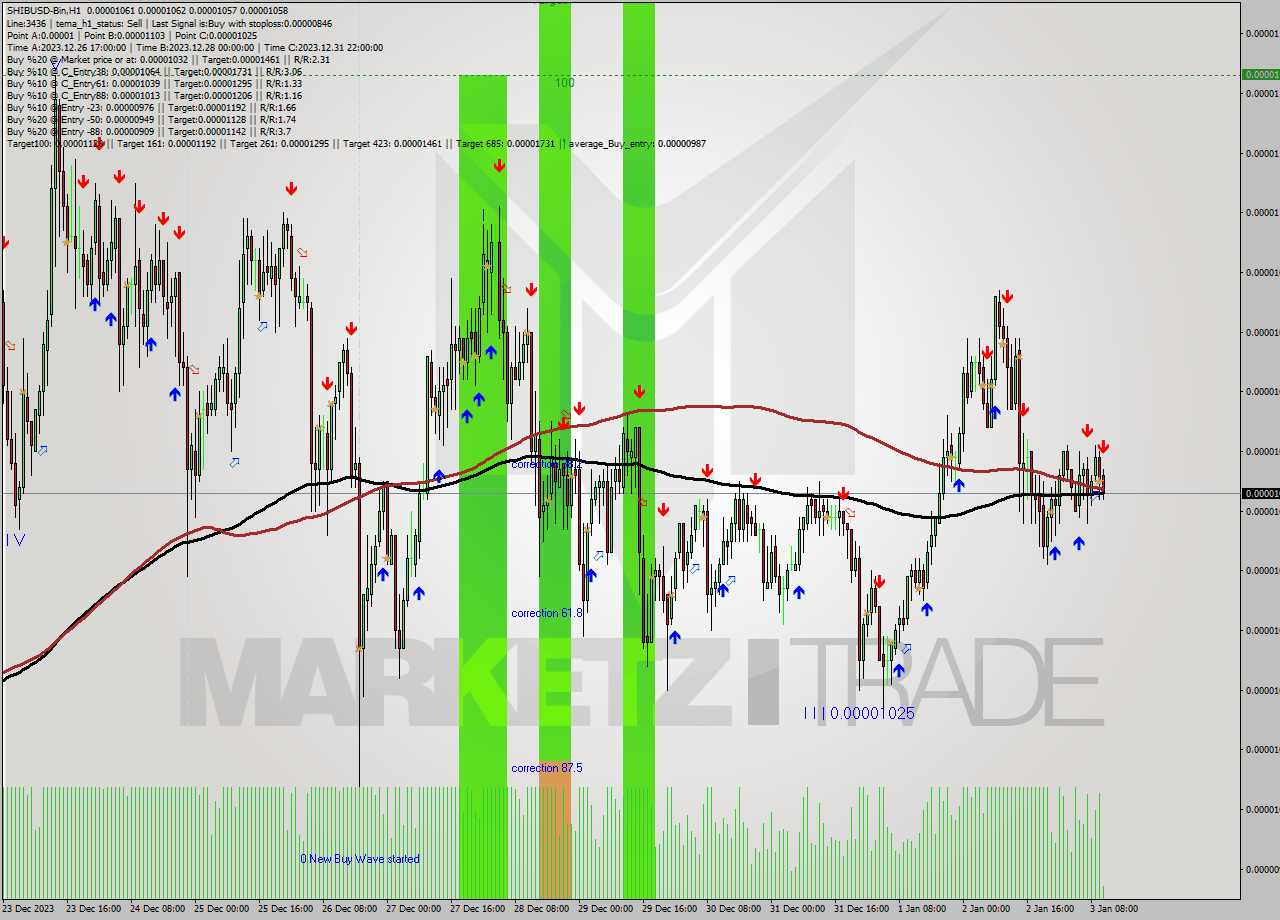Click the red sell arrow above the 2 Jan peak

[1007, 296]
